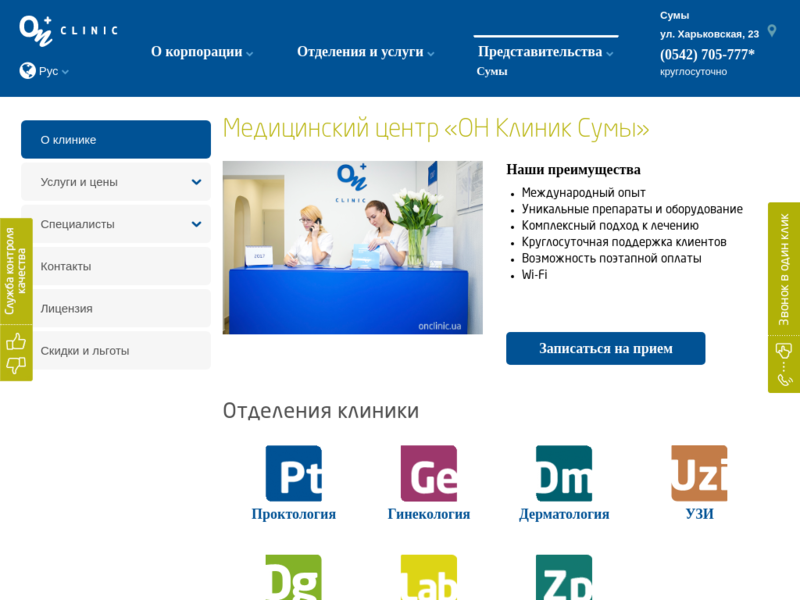Click the Отделения клиники heading
Viewport: 800px width, 600px height.
coord(321,411)
